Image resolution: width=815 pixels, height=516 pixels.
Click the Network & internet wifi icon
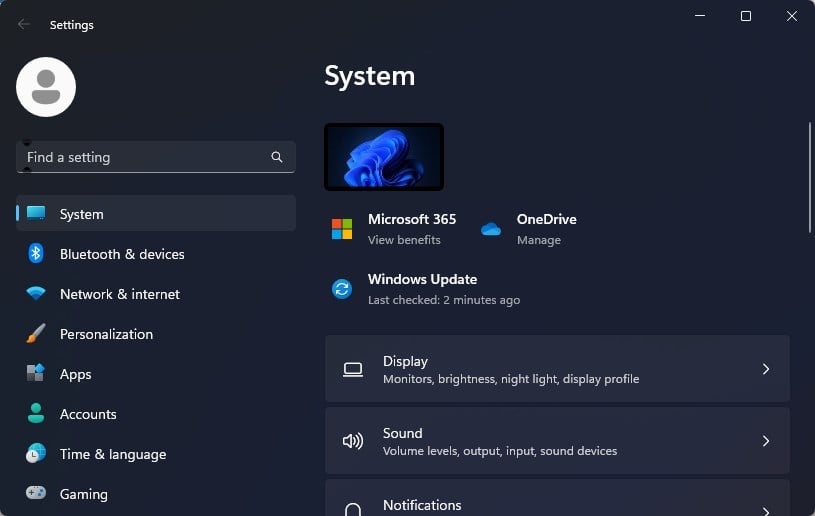click(36, 294)
